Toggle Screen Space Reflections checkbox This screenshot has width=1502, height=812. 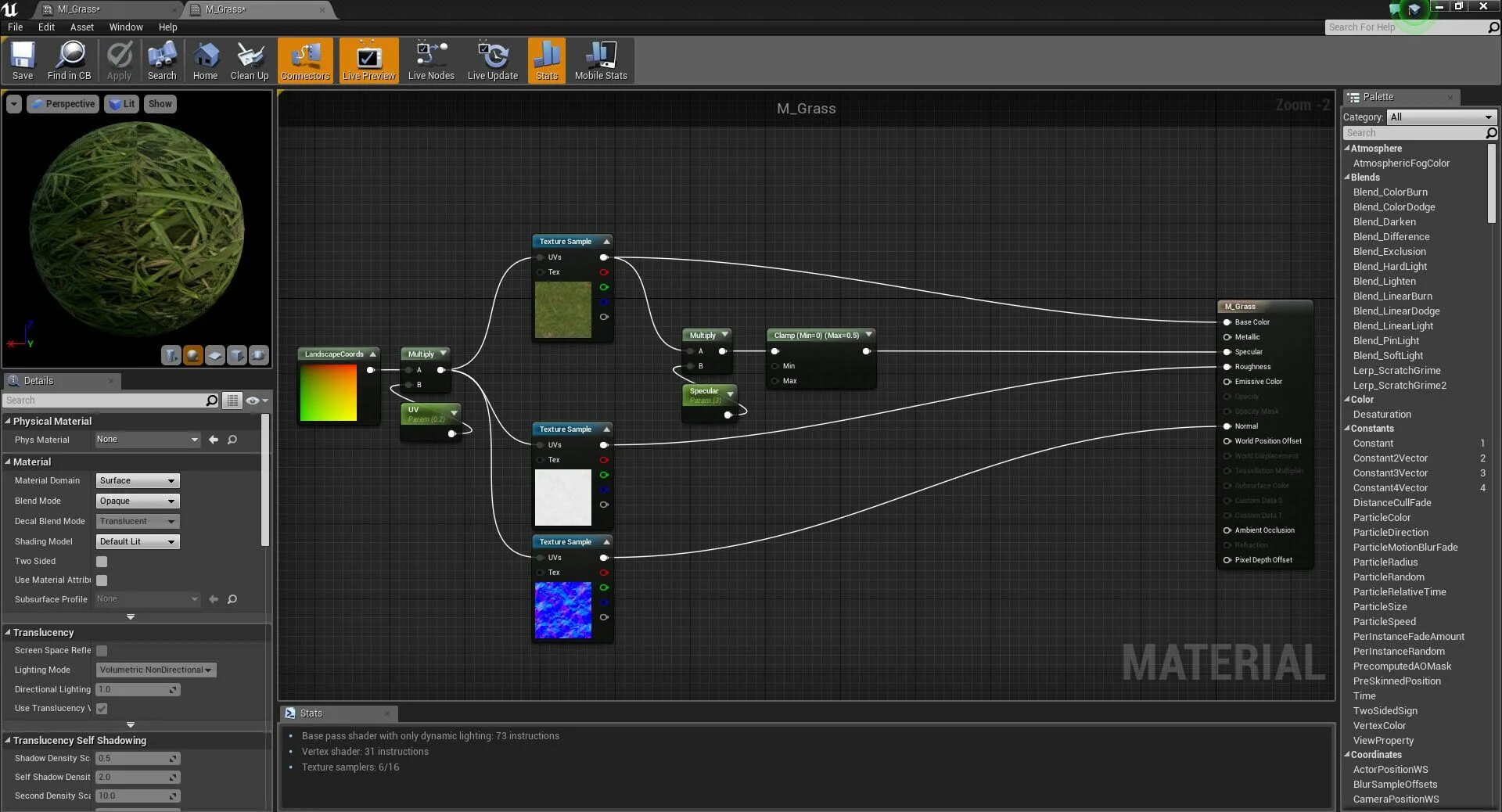click(102, 651)
